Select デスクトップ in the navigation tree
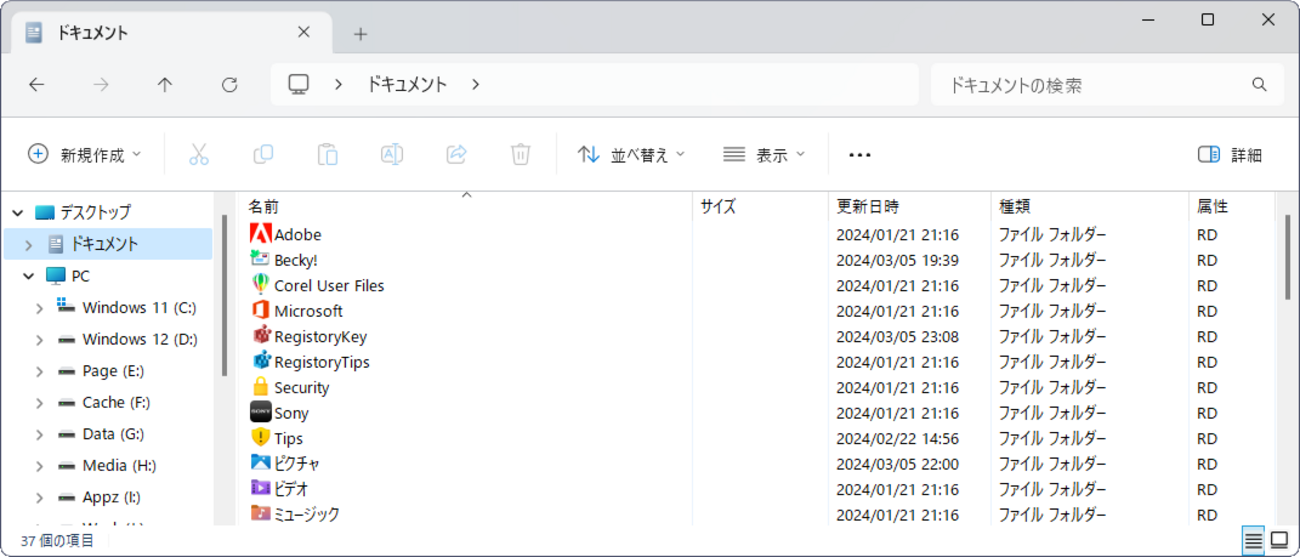1300x557 pixels. [95, 212]
